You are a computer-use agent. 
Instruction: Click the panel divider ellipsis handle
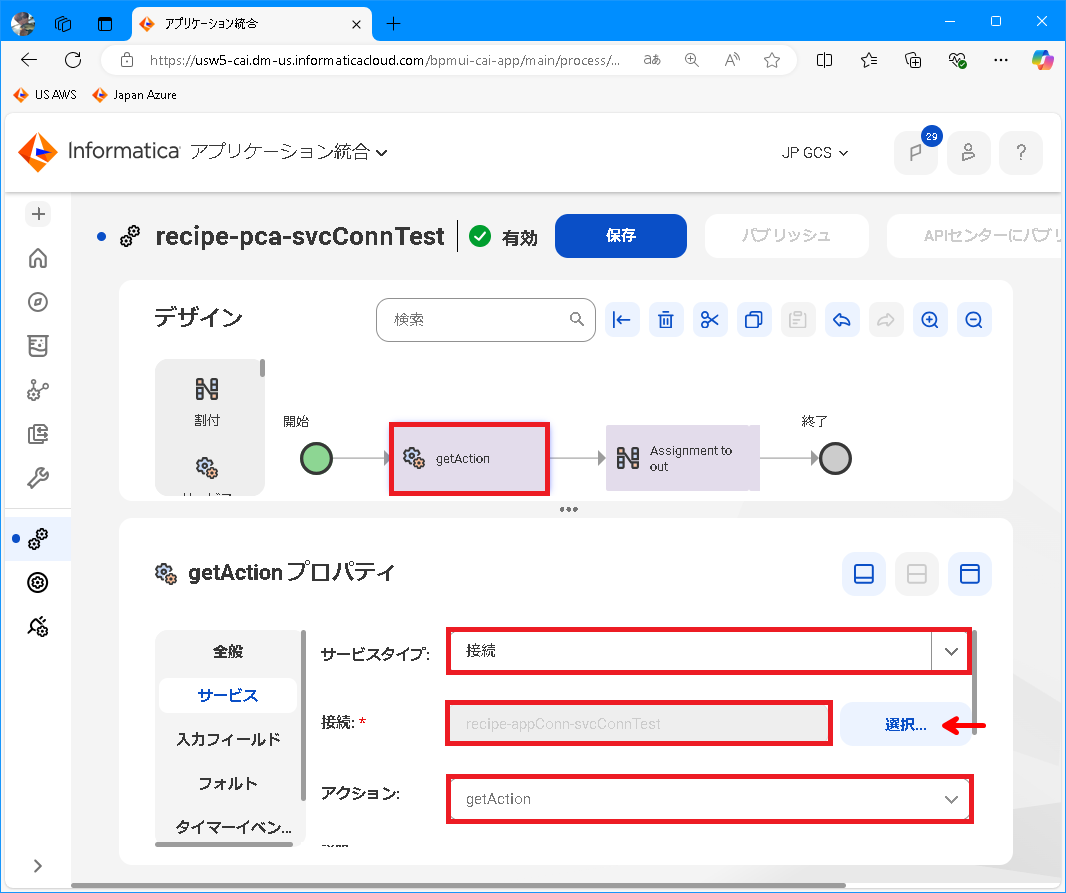568,509
